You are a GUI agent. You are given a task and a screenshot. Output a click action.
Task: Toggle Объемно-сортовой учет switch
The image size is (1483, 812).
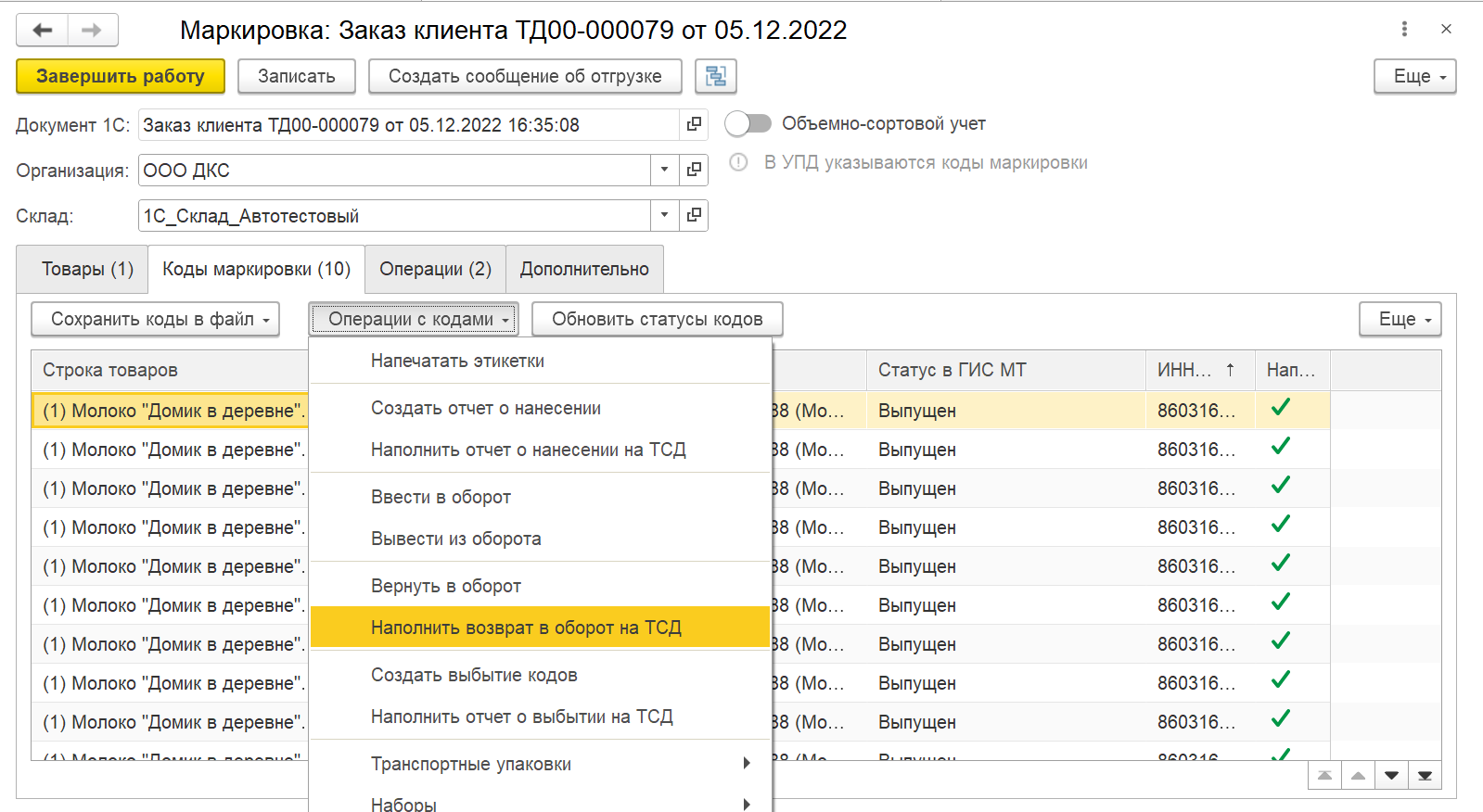(x=748, y=123)
